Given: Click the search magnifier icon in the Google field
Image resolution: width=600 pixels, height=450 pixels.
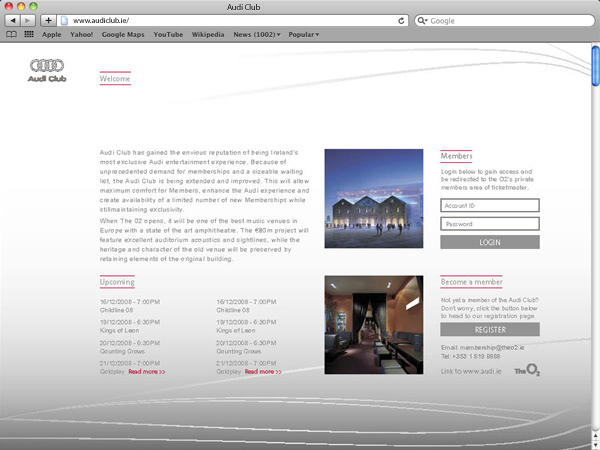Looking at the screenshot, I should pyautogui.click(x=422, y=21).
